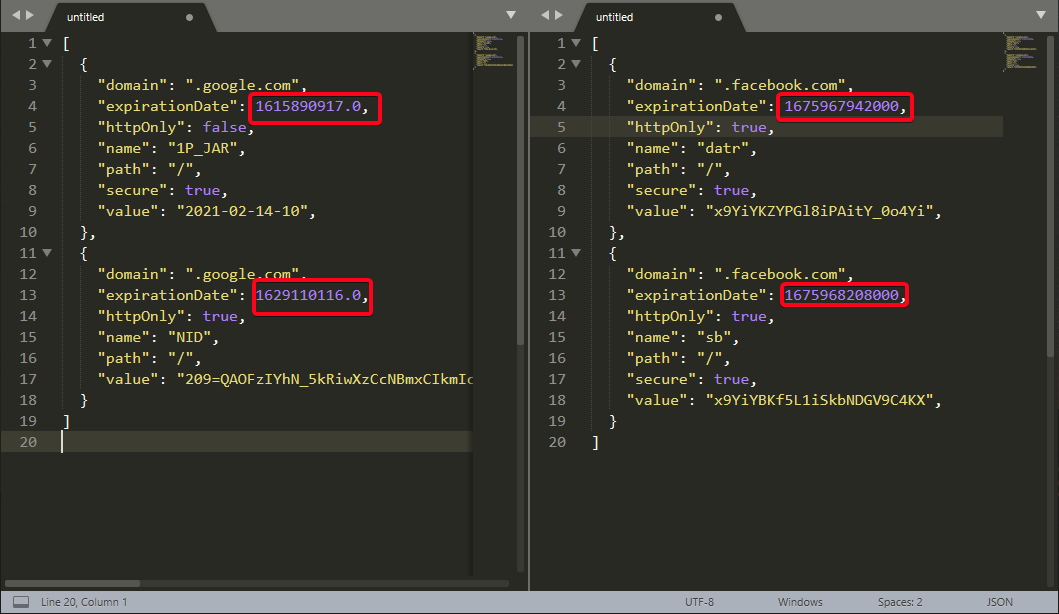Click left pane vertical scrollbar
This screenshot has width=1059, height=614.
[520, 189]
